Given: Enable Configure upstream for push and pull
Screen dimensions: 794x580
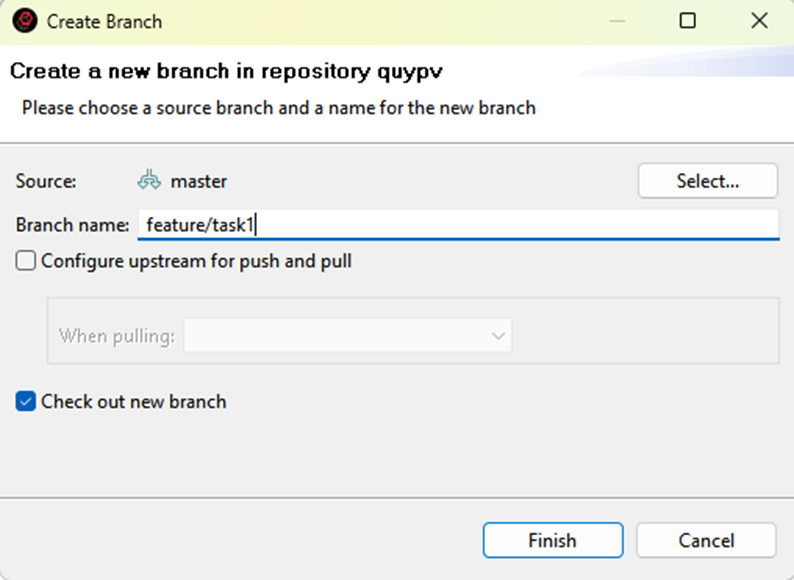Looking at the screenshot, I should (x=27, y=262).
